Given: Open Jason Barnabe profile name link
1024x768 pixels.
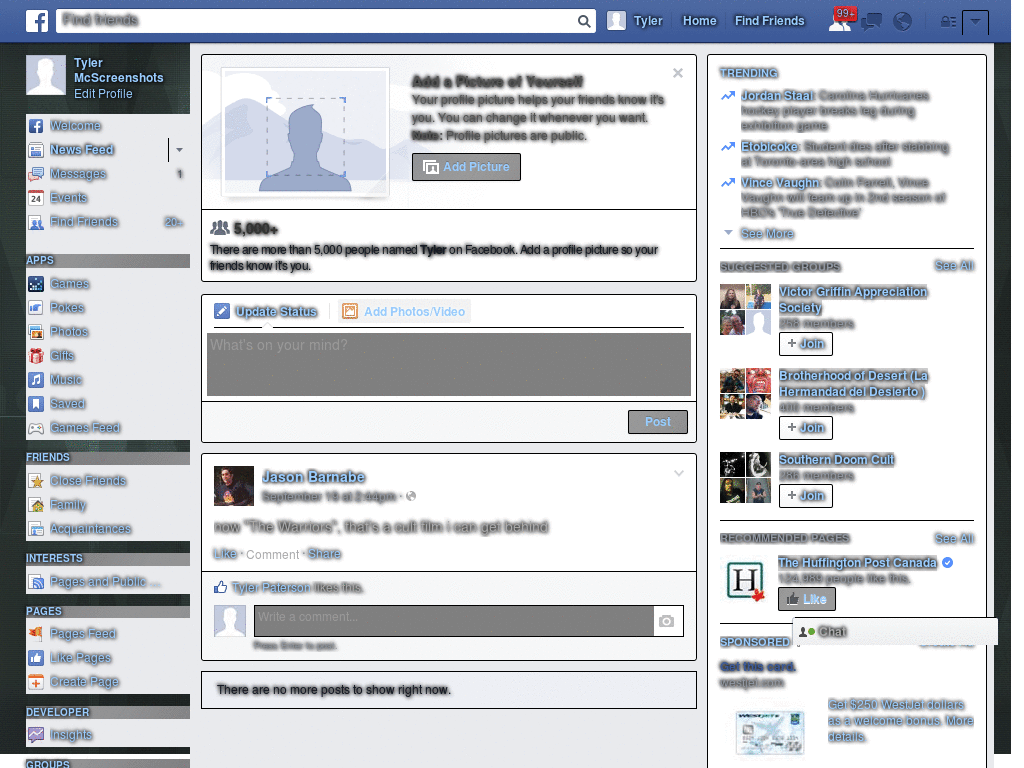Looking at the screenshot, I should pyautogui.click(x=313, y=477).
